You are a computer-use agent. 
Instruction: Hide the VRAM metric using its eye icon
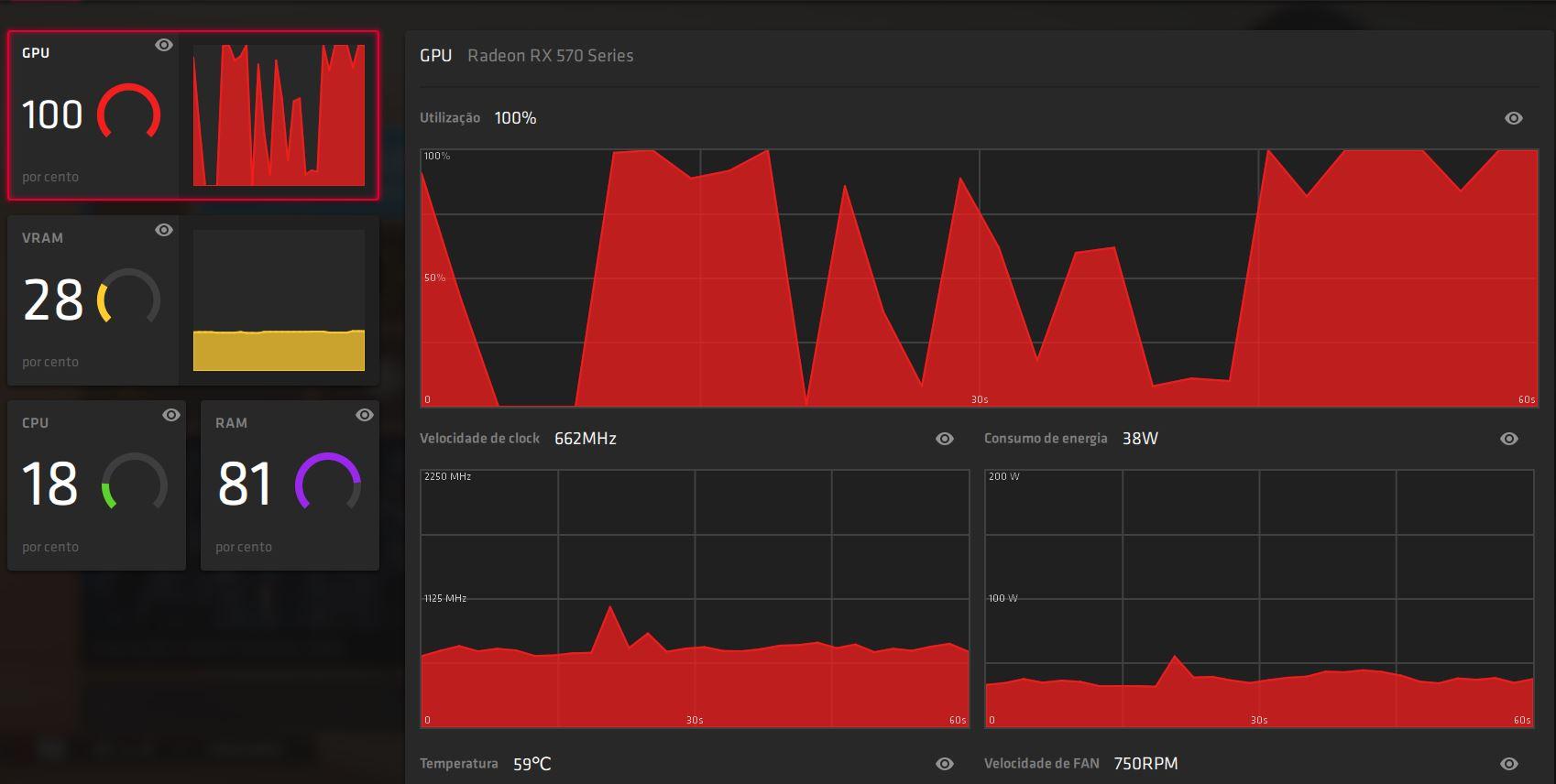coord(164,230)
